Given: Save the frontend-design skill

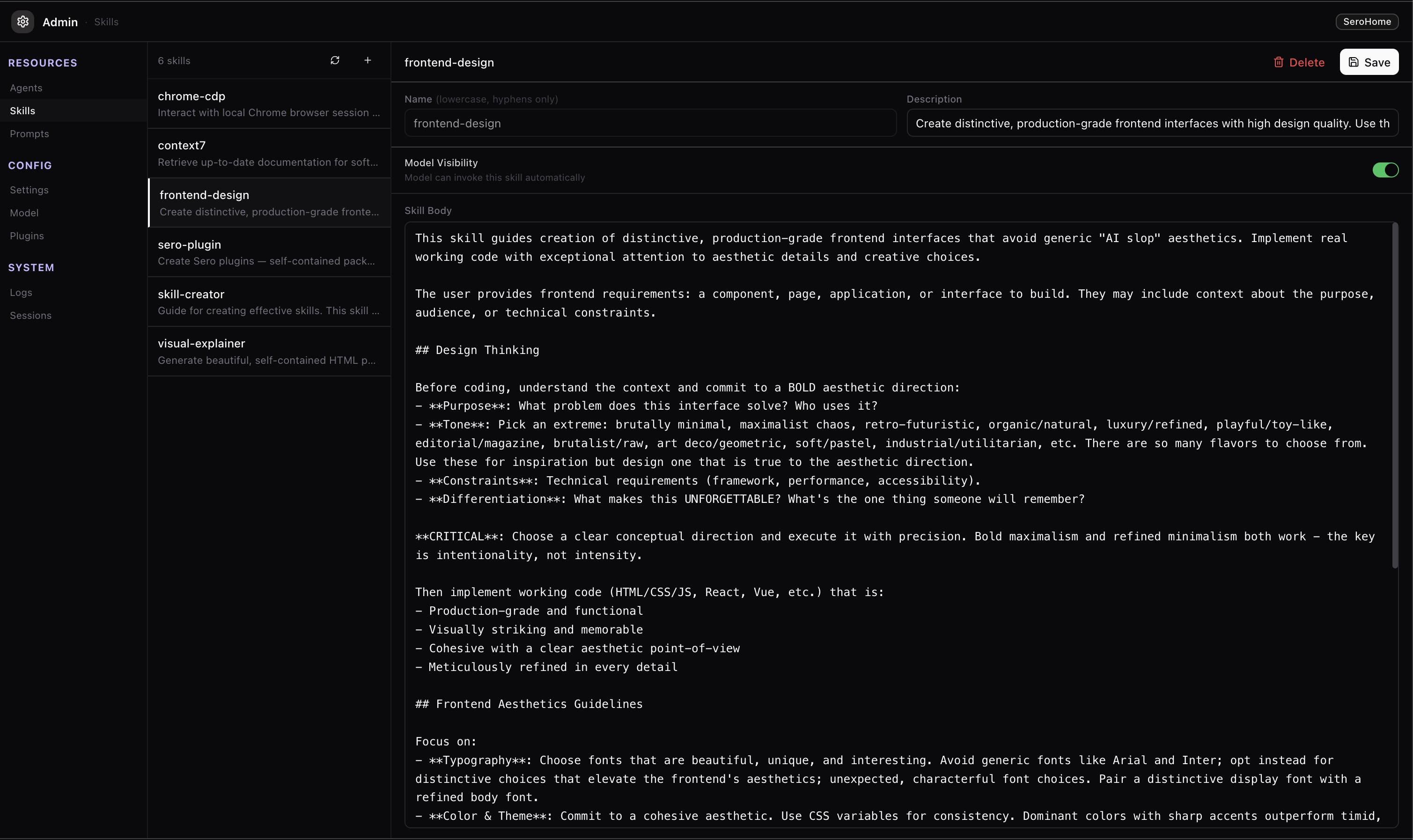Looking at the screenshot, I should (1369, 62).
